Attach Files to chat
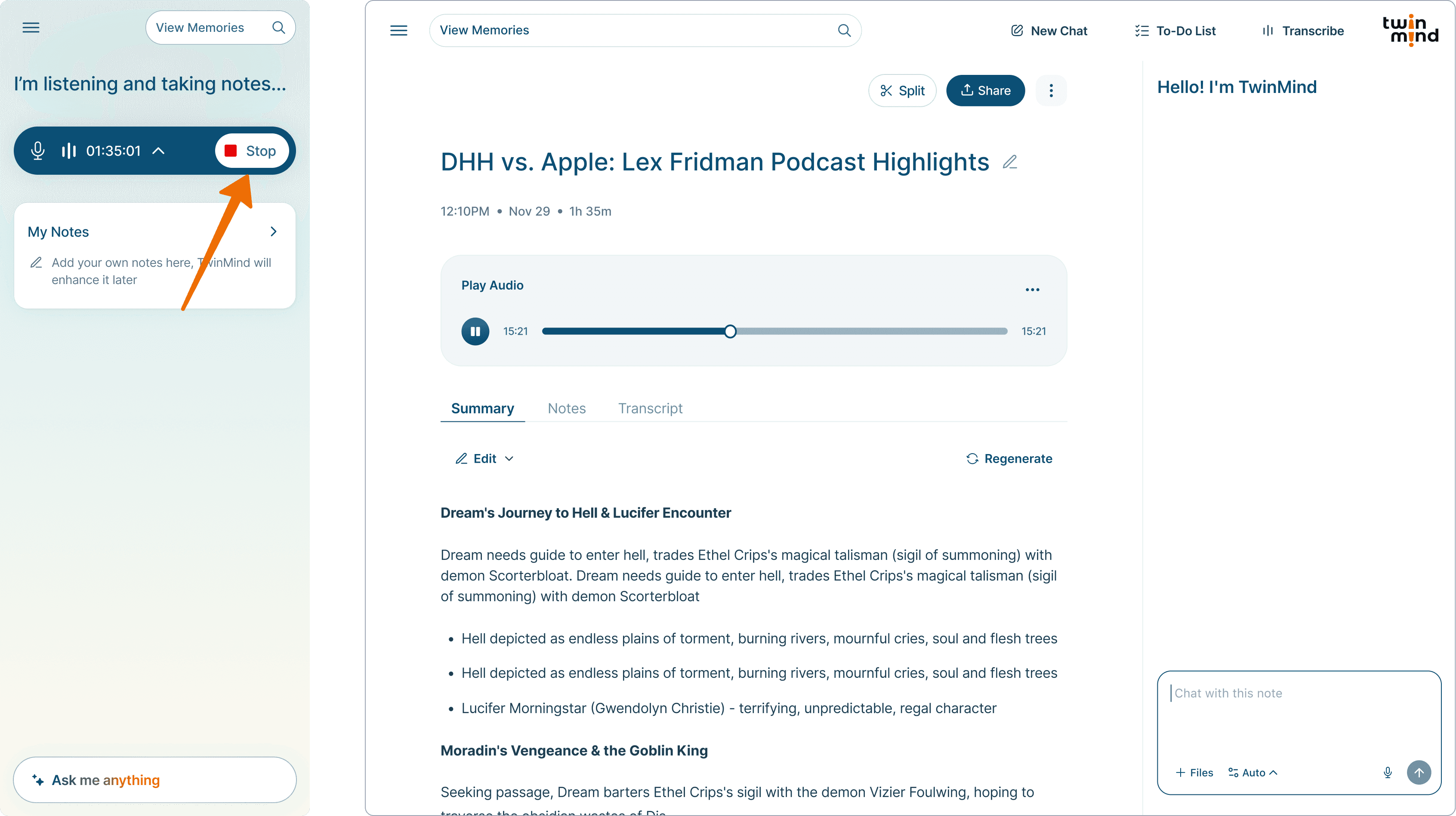Viewport: 1456px width, 816px height. pos(1194,773)
